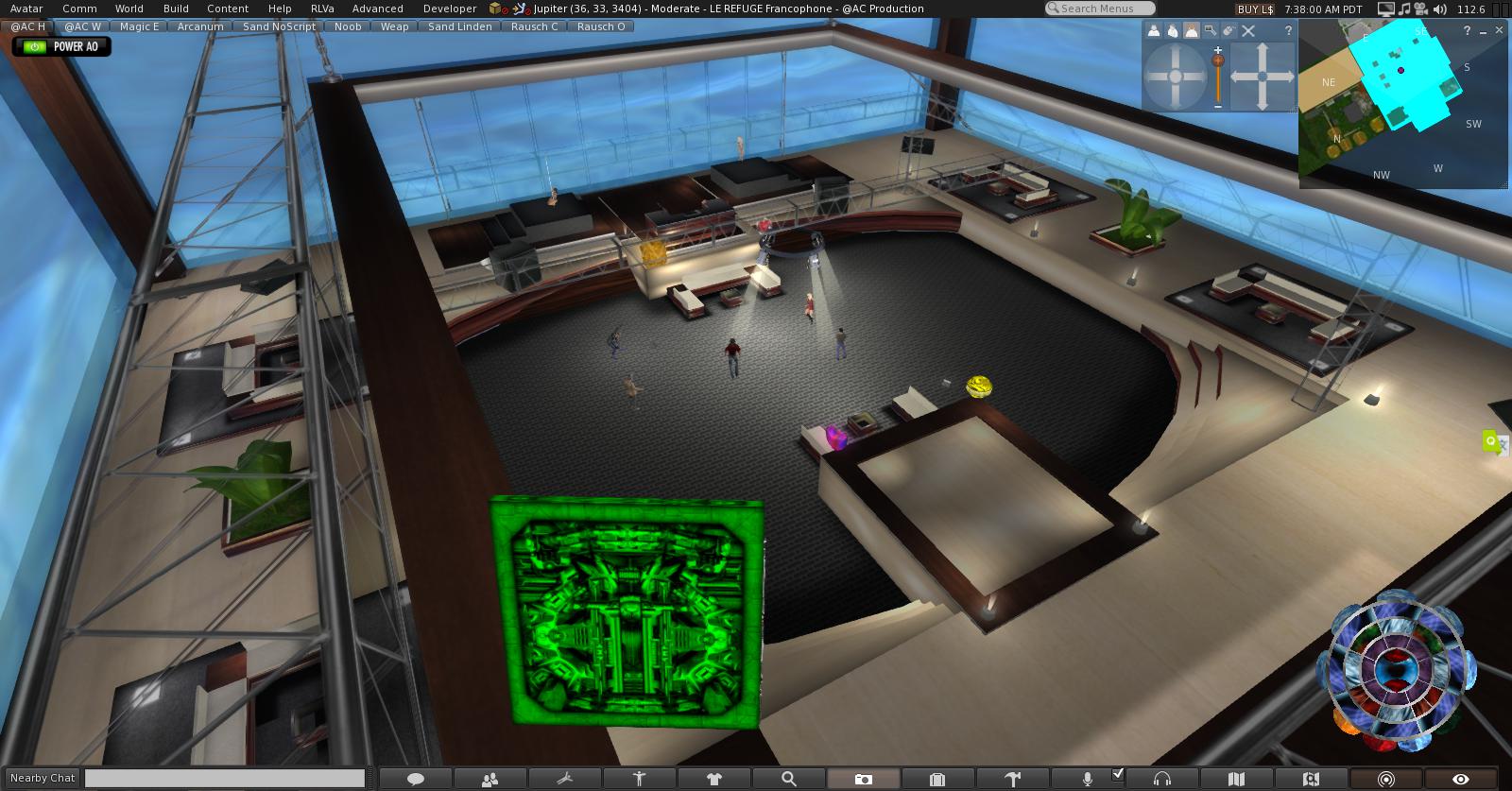Toggle the music stream note icon
Image resolution: width=1512 pixels, height=791 pixels.
pos(1404,9)
